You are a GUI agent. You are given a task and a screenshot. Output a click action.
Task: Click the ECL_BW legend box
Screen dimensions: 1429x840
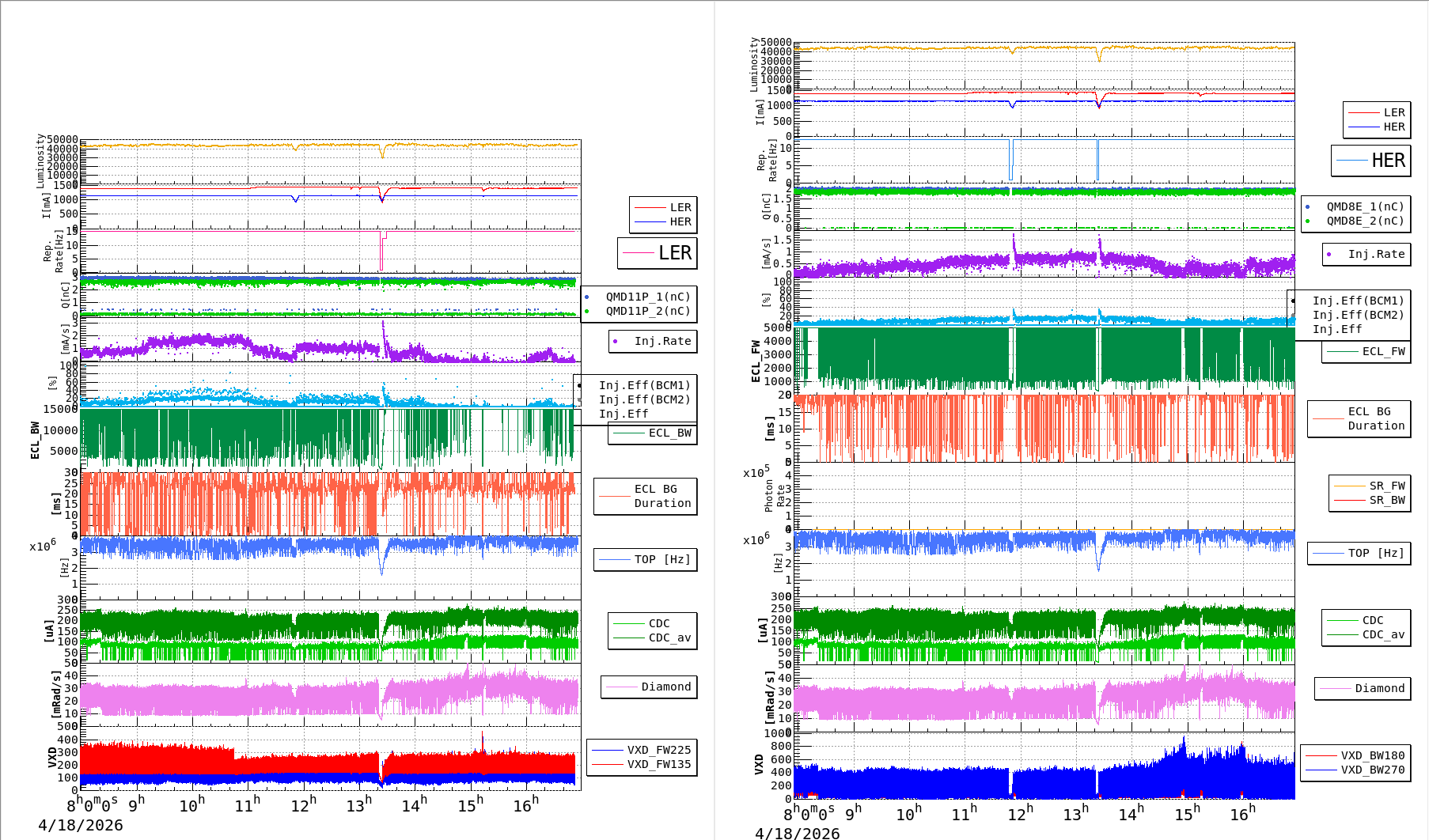click(653, 433)
